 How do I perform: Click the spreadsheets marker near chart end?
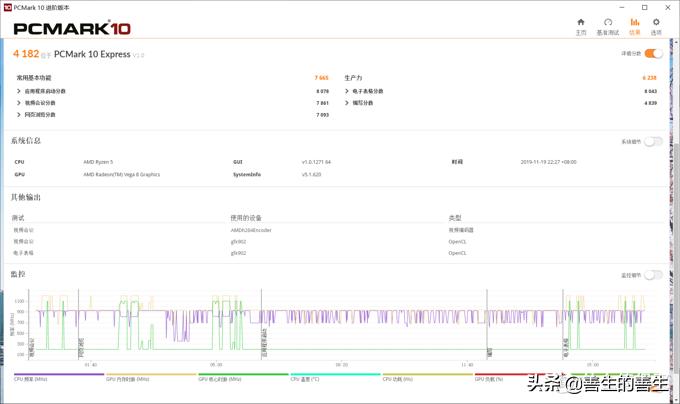[566, 349]
